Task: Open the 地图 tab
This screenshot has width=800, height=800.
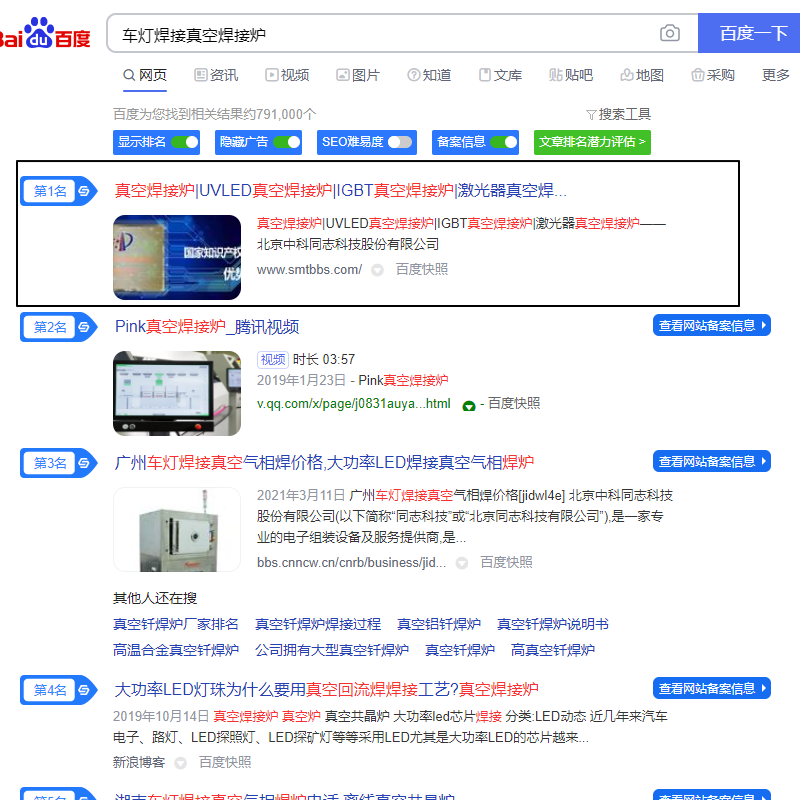Action: (x=642, y=76)
